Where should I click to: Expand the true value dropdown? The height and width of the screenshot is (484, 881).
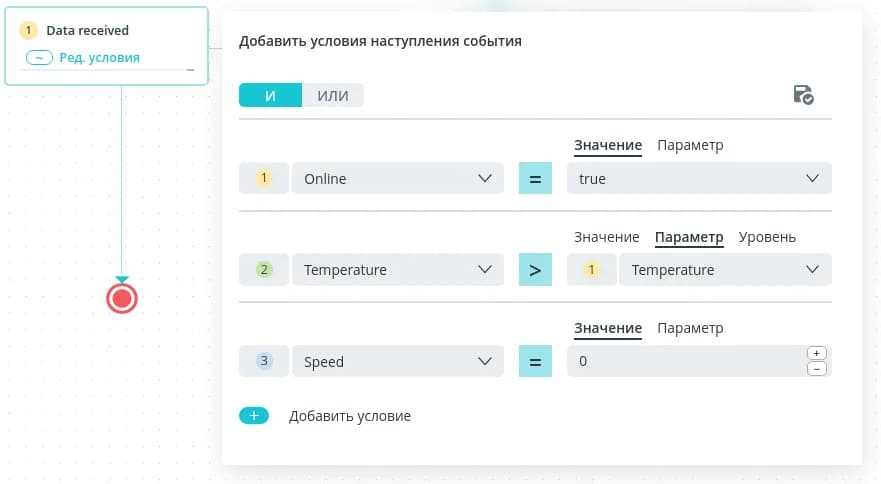[698, 179]
